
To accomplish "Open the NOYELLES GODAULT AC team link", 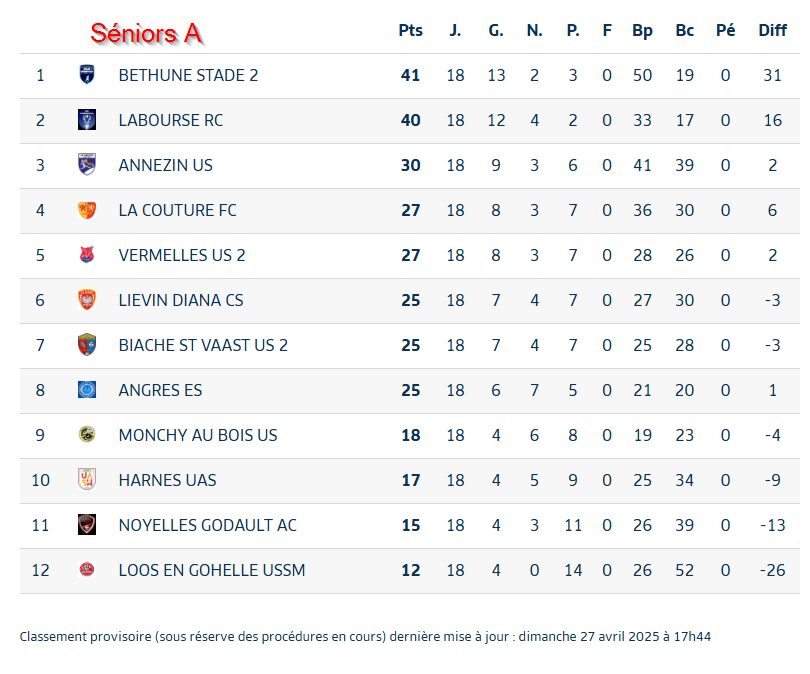I will pyautogui.click(x=207, y=525).
